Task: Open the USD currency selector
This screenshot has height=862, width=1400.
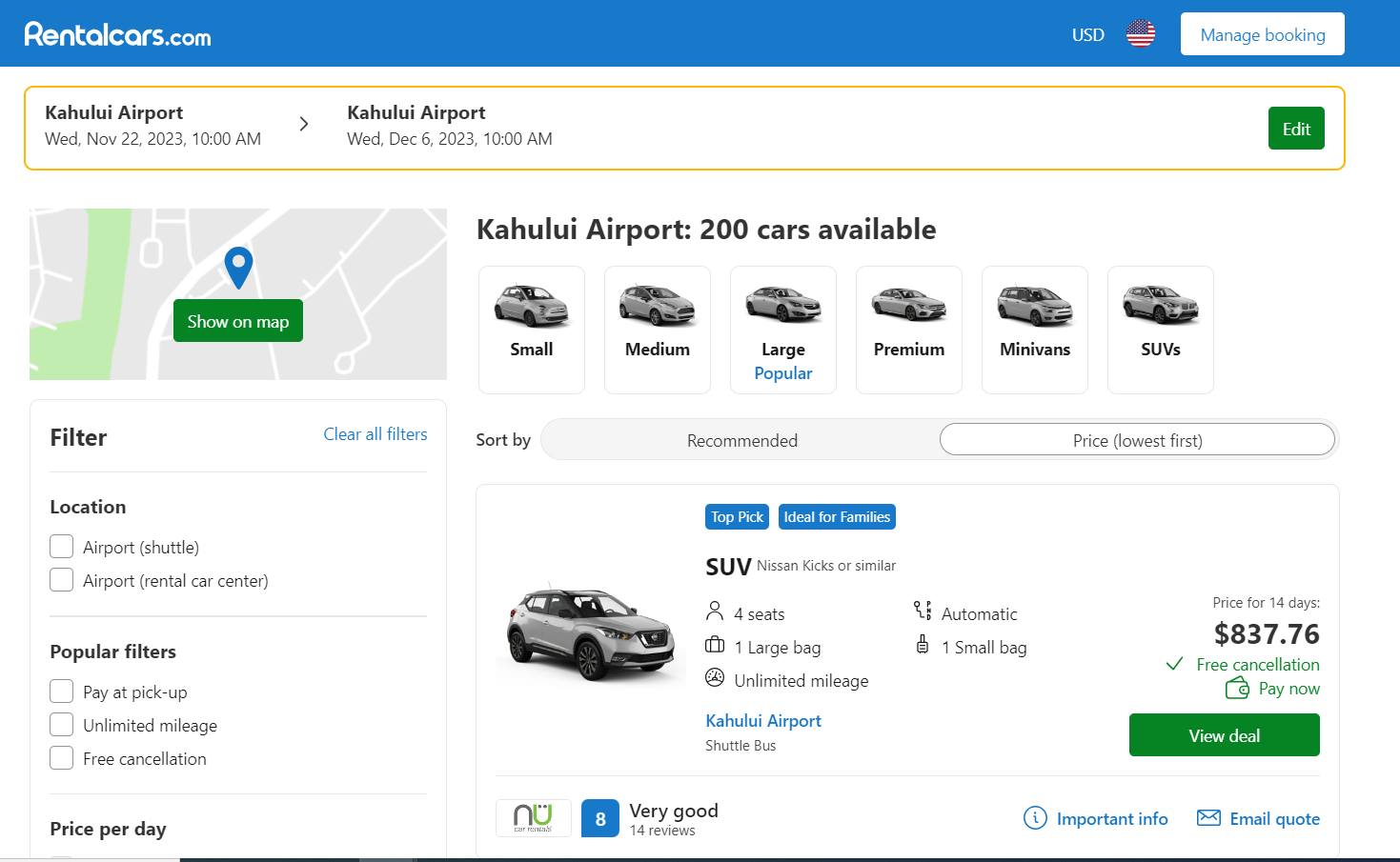Action: [1087, 35]
